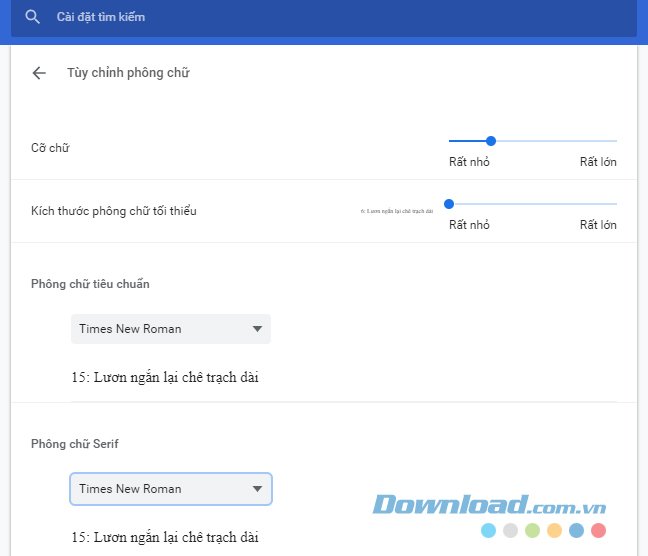This screenshot has width=648, height=556.
Task: Click the Serif font preview sample text
Action: coord(165,537)
